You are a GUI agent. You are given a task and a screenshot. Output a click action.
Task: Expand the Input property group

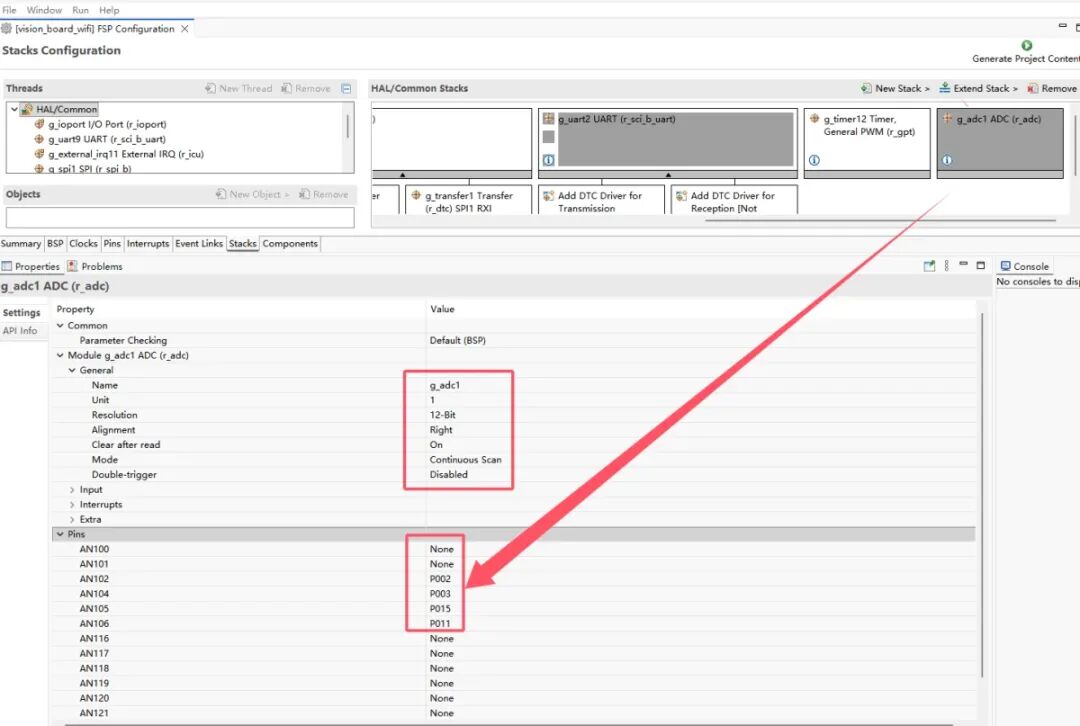[x=72, y=490]
